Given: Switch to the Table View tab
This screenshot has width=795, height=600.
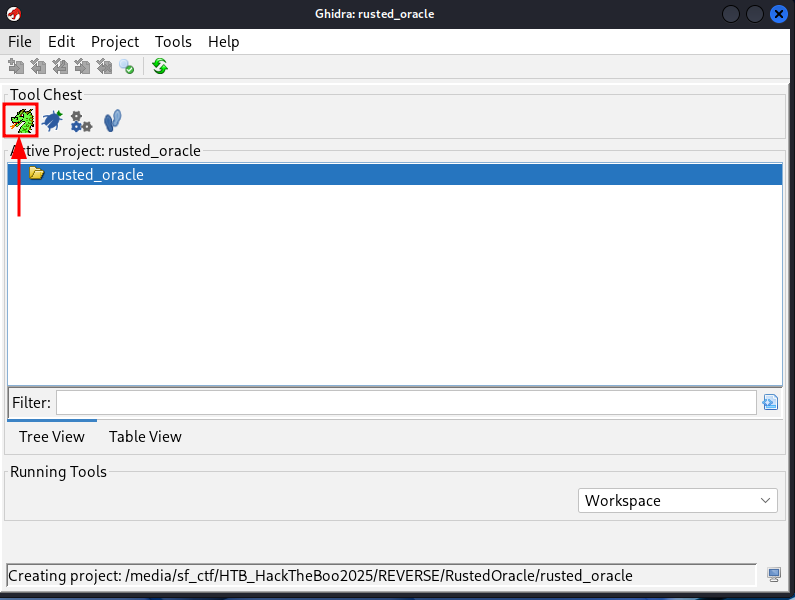Looking at the screenshot, I should point(145,436).
